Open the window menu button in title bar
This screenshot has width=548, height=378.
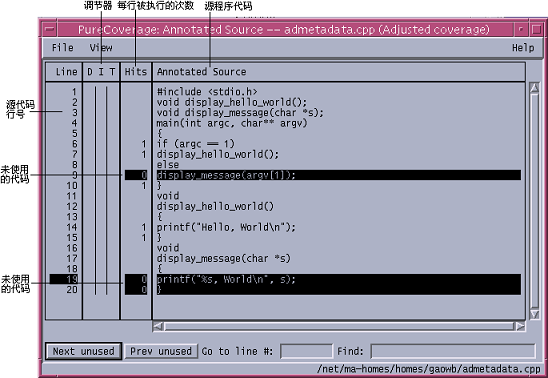click(x=50, y=29)
